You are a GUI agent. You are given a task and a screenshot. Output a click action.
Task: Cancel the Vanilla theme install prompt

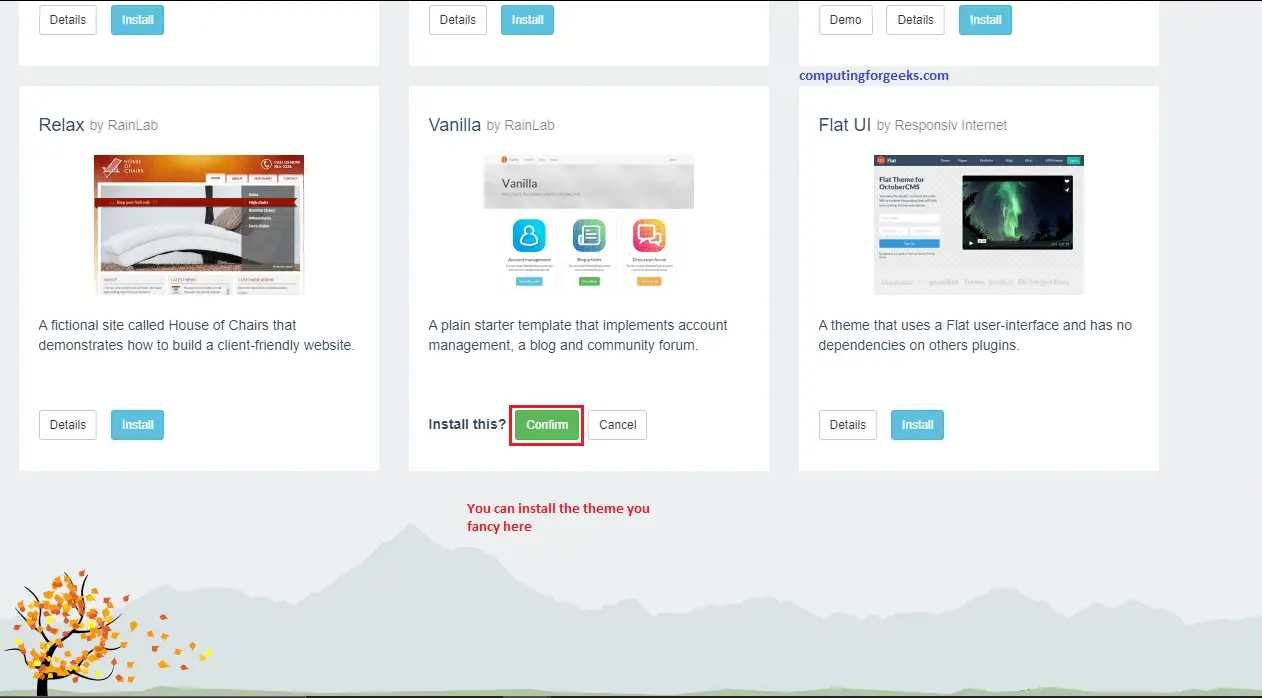click(617, 425)
